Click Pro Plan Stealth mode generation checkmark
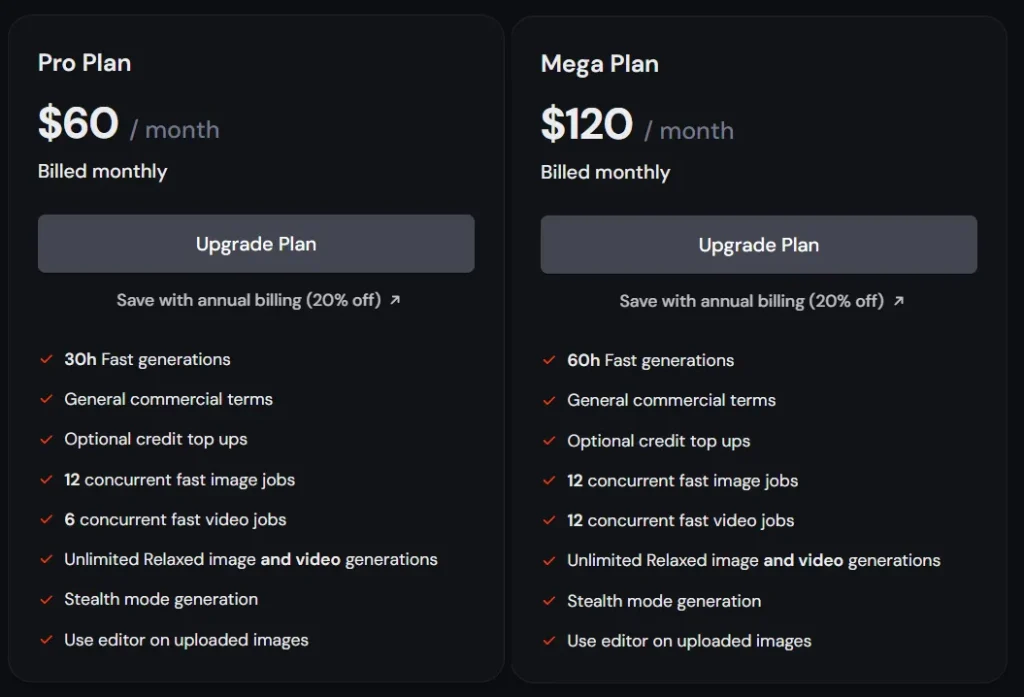The width and height of the screenshot is (1024, 697). tap(46, 600)
